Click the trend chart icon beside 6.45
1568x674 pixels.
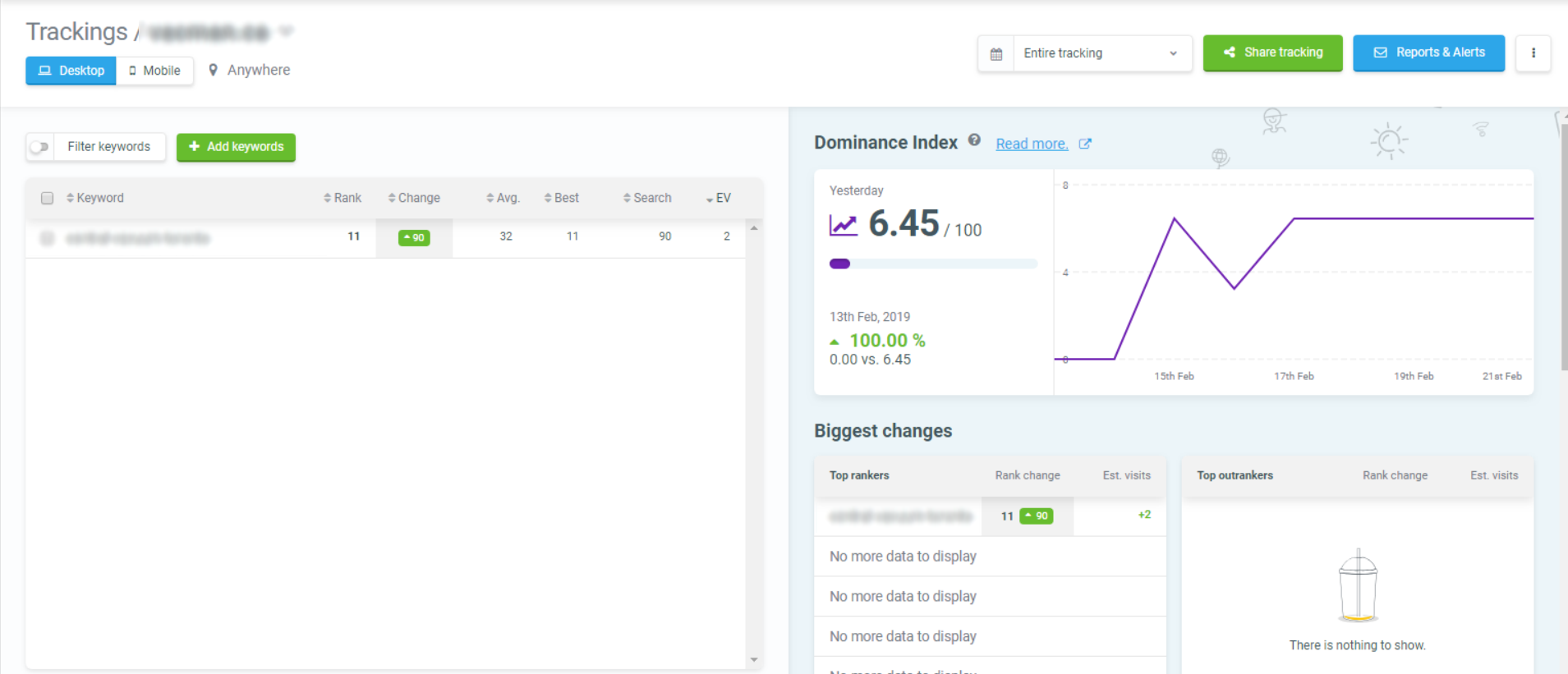(x=843, y=224)
